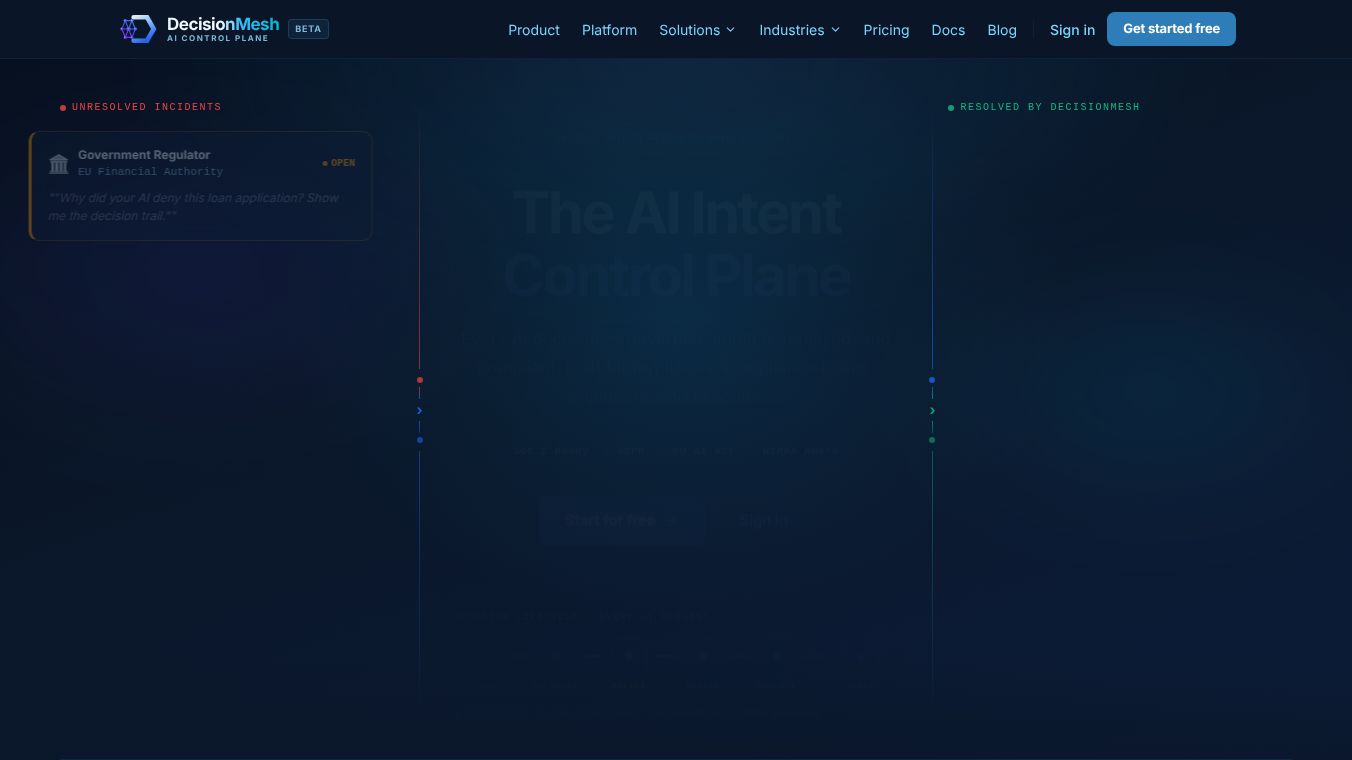
Task: Click the EU Financial Authority subtitle
Action: tap(150, 172)
